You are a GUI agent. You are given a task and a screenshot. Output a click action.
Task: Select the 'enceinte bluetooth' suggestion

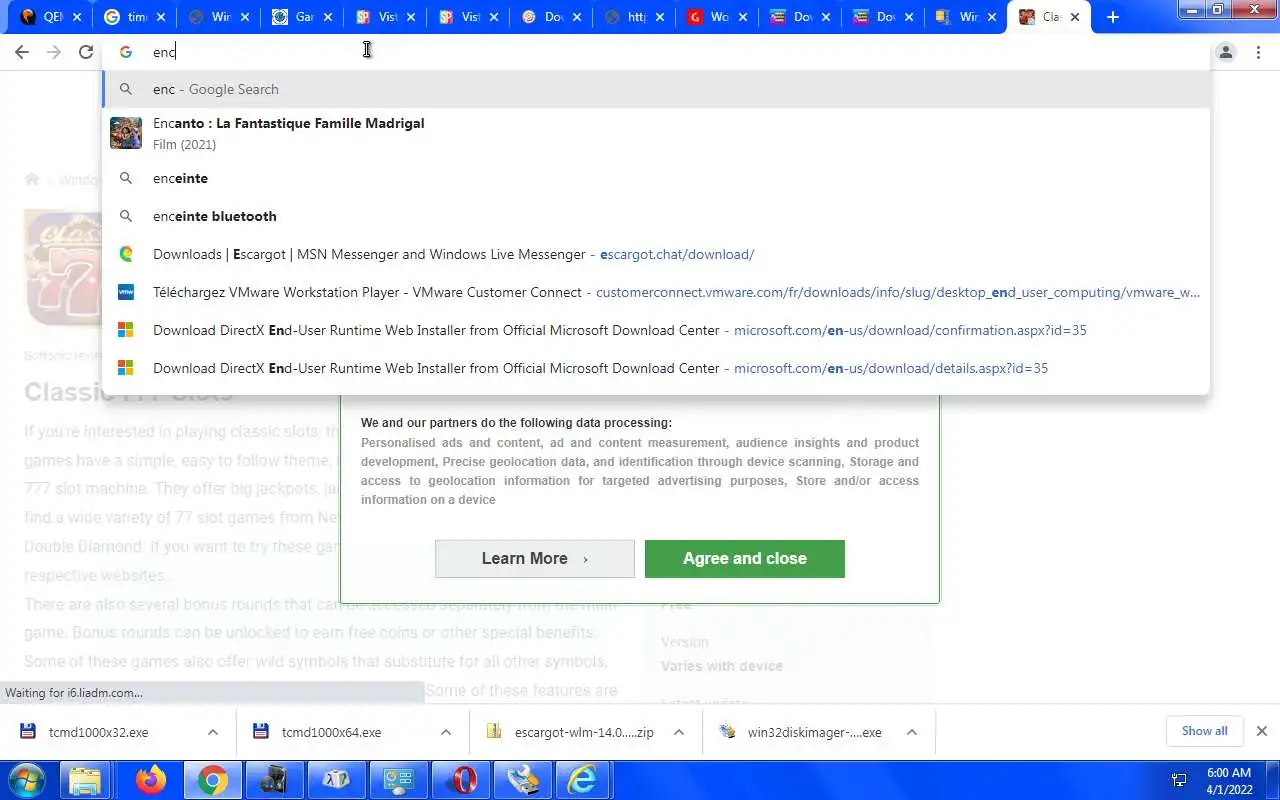[656, 216]
